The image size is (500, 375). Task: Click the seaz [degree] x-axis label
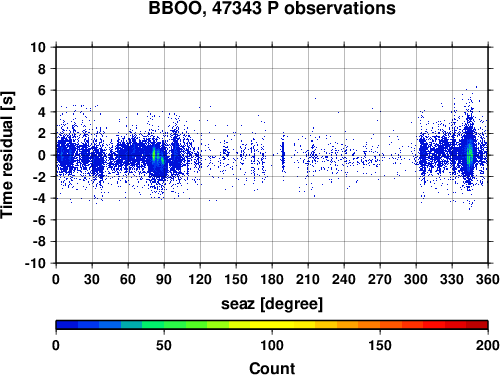pyautogui.click(x=272, y=304)
